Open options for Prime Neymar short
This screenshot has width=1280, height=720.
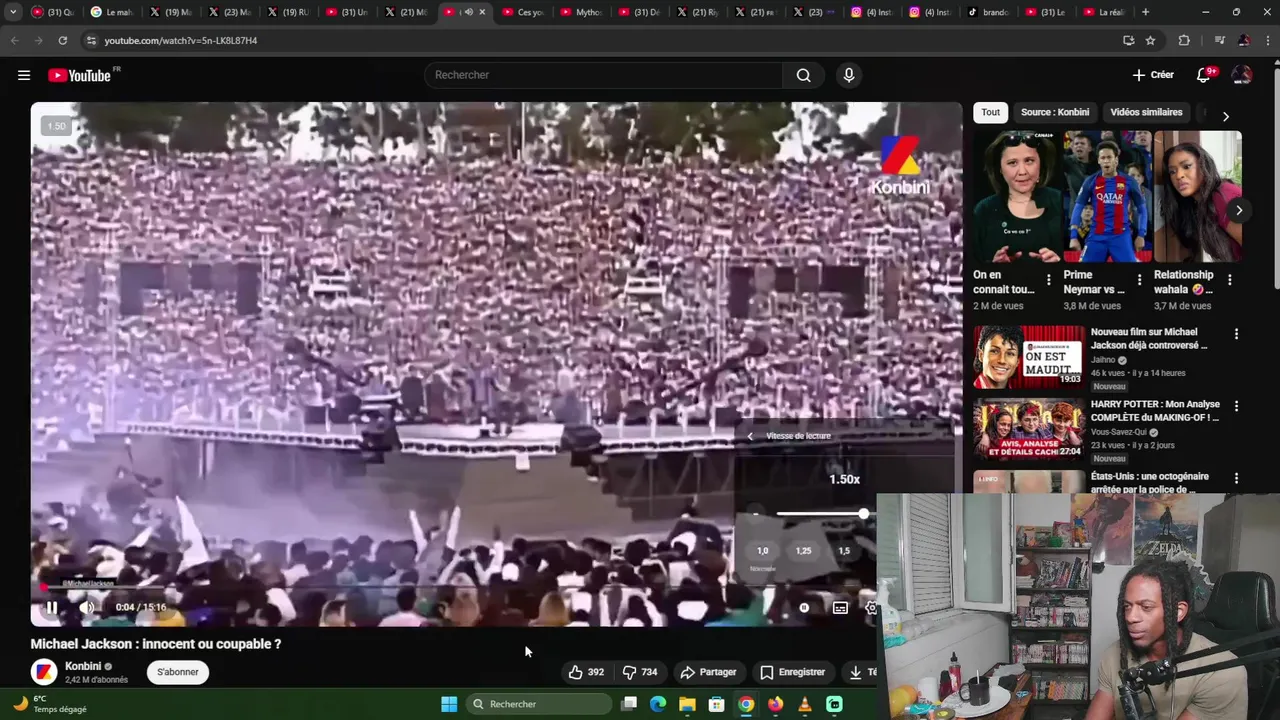tap(1138, 280)
